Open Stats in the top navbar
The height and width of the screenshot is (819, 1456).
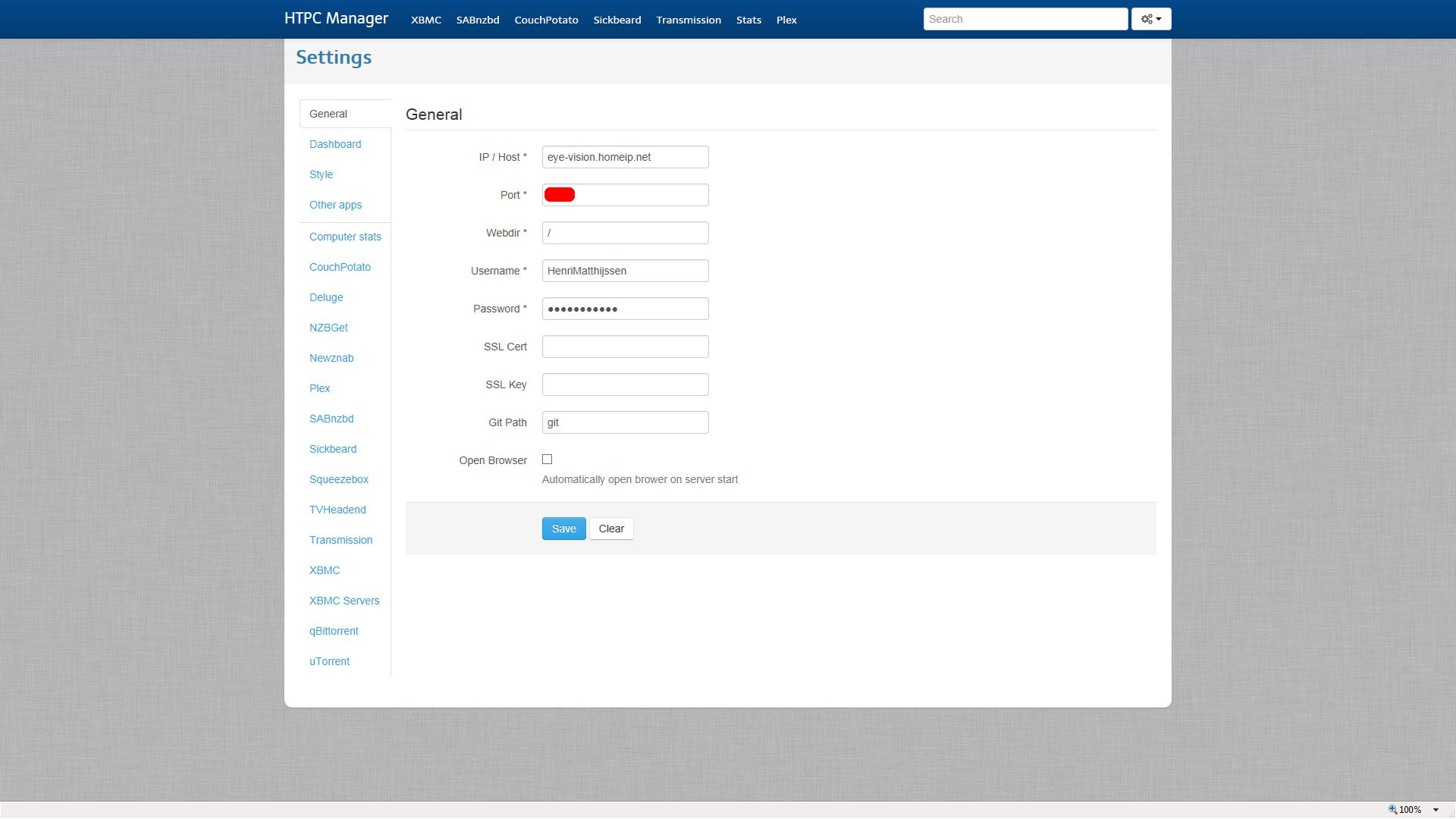(x=748, y=20)
